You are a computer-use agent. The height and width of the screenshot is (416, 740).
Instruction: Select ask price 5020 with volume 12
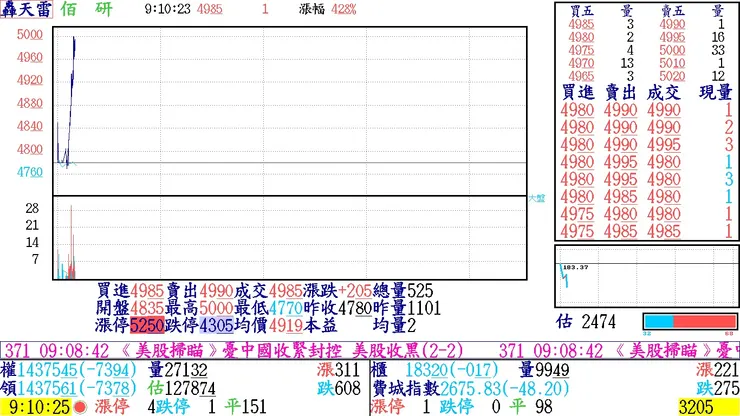pyautogui.click(x=673, y=76)
